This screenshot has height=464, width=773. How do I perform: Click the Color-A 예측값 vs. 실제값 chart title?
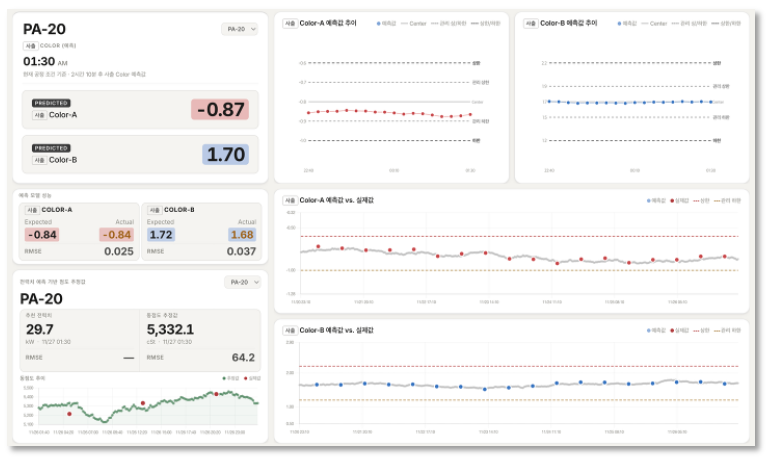point(336,200)
